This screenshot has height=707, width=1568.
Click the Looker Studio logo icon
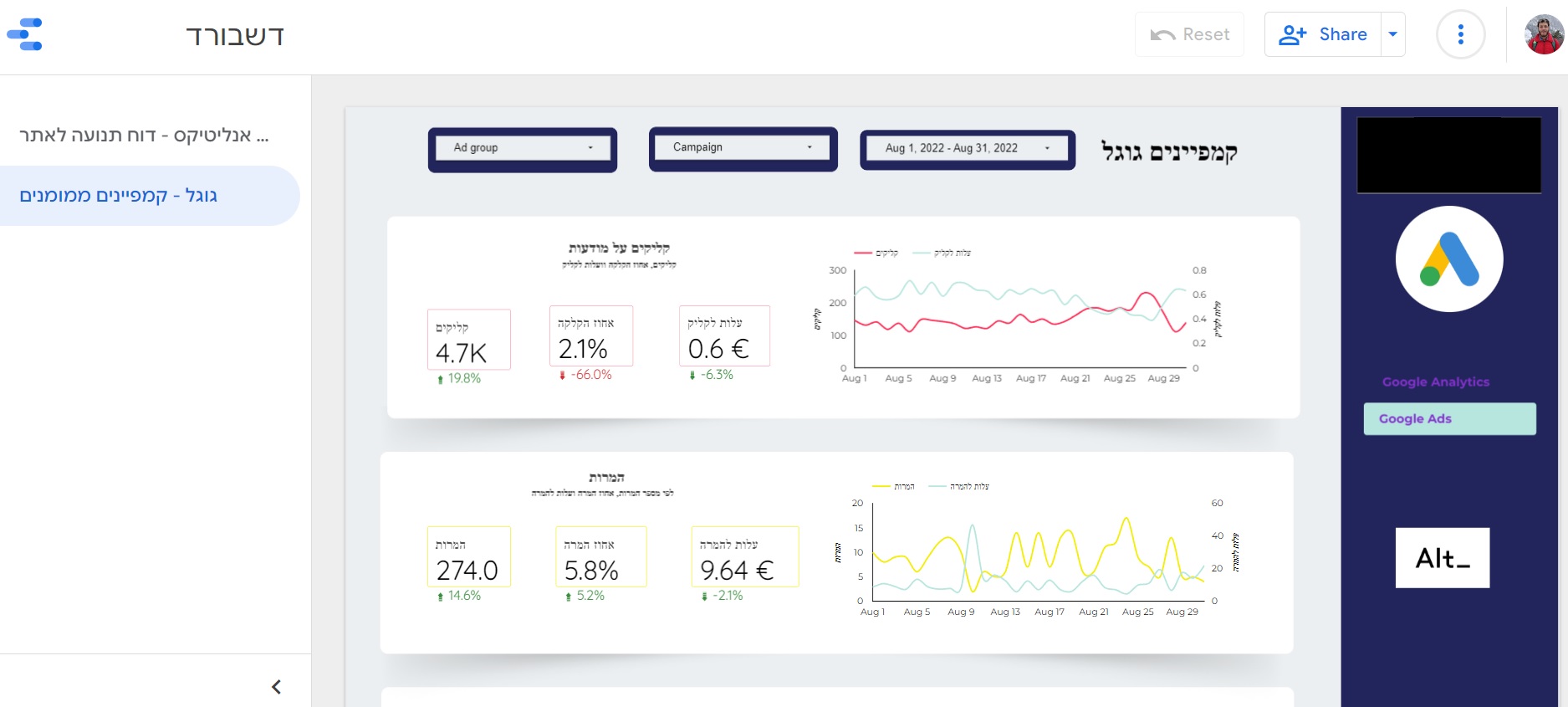pyautogui.click(x=25, y=35)
